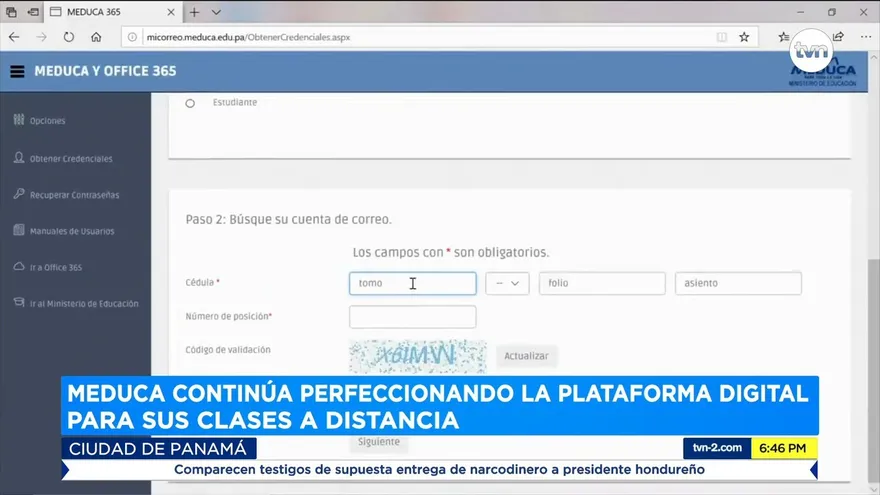Open Manuales de Usuarios menu item
This screenshot has width=880, height=495.
[x=72, y=231]
